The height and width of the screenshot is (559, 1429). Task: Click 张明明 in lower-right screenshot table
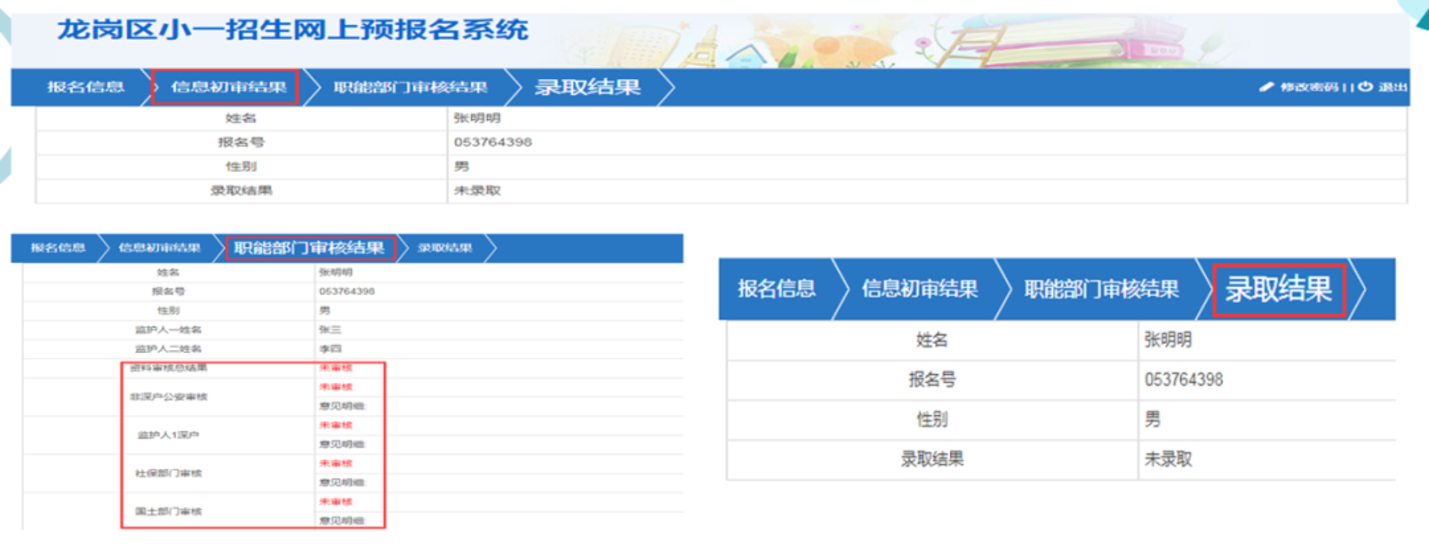1169,340
